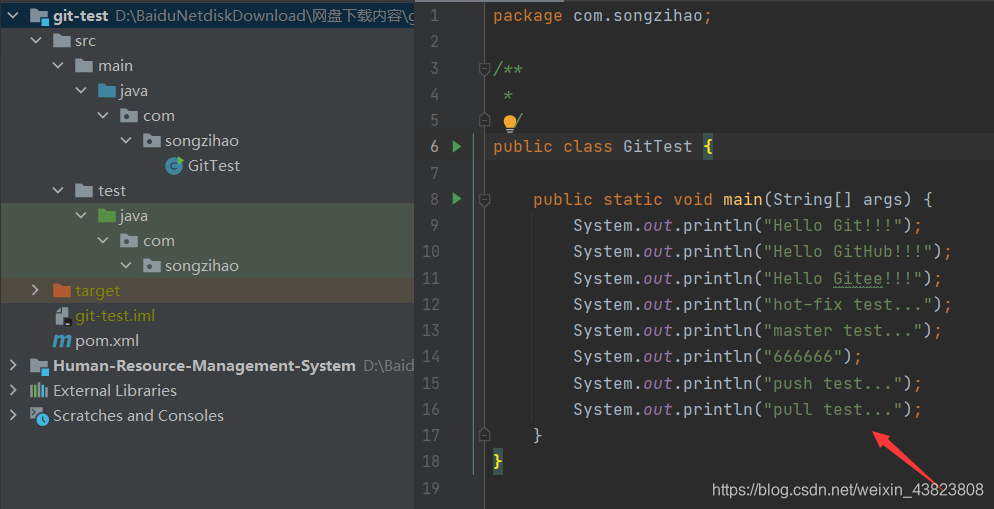This screenshot has width=994, height=509.
Task: Click the blog.csdn.net watermark link
Action: (847, 490)
